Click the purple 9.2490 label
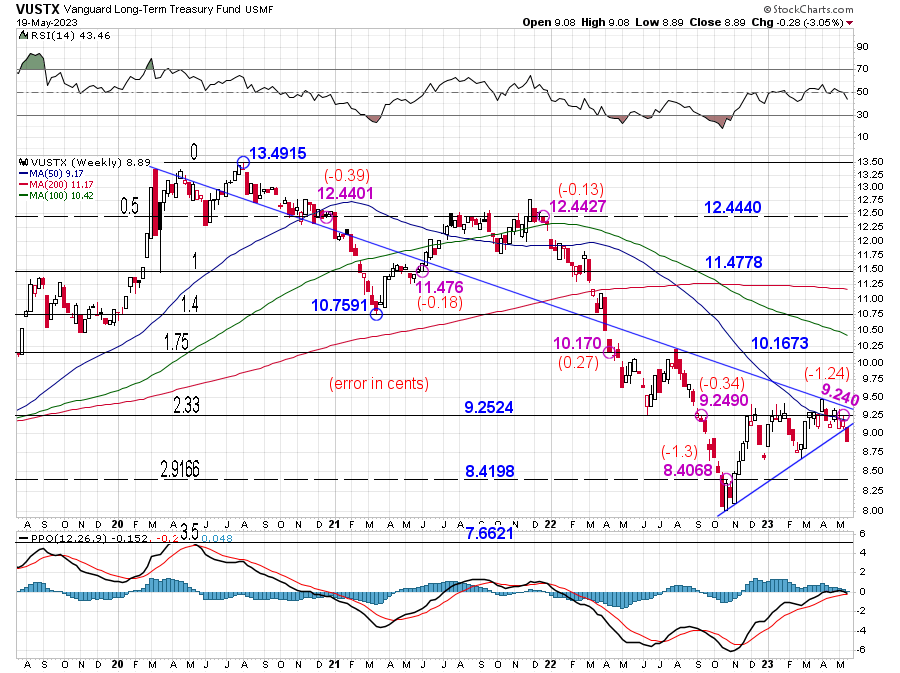The image size is (900, 673). tap(723, 400)
